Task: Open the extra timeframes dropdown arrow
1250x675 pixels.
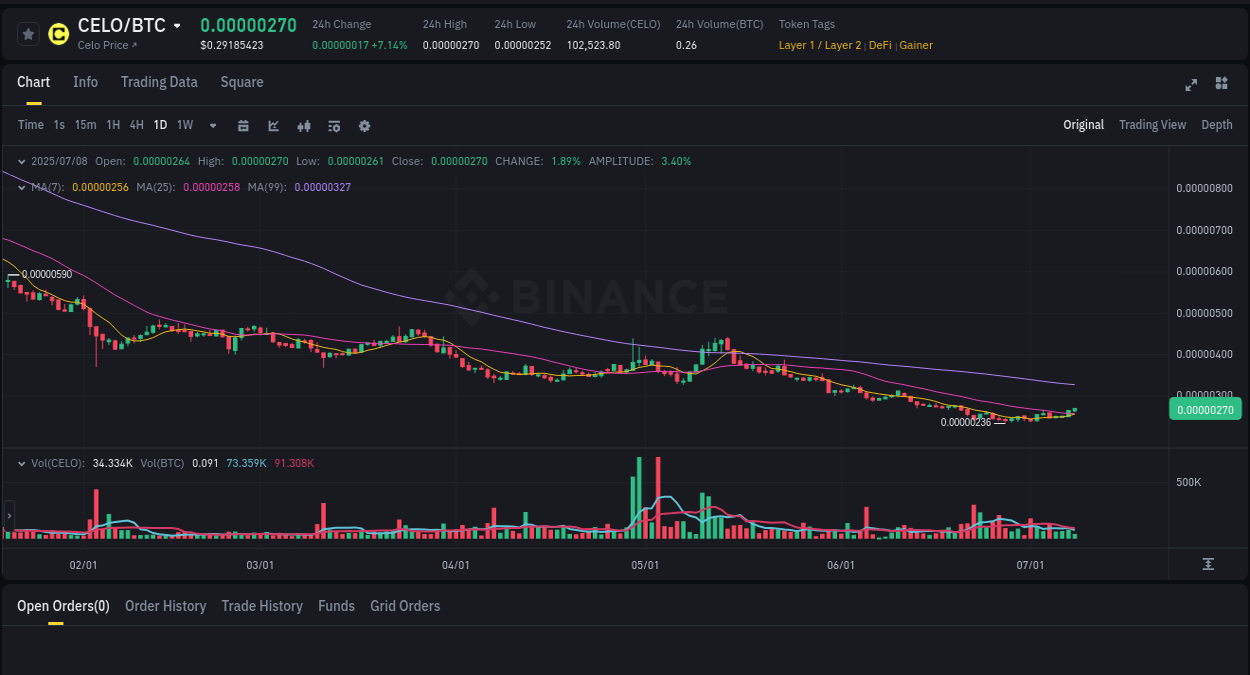Action: [x=212, y=125]
